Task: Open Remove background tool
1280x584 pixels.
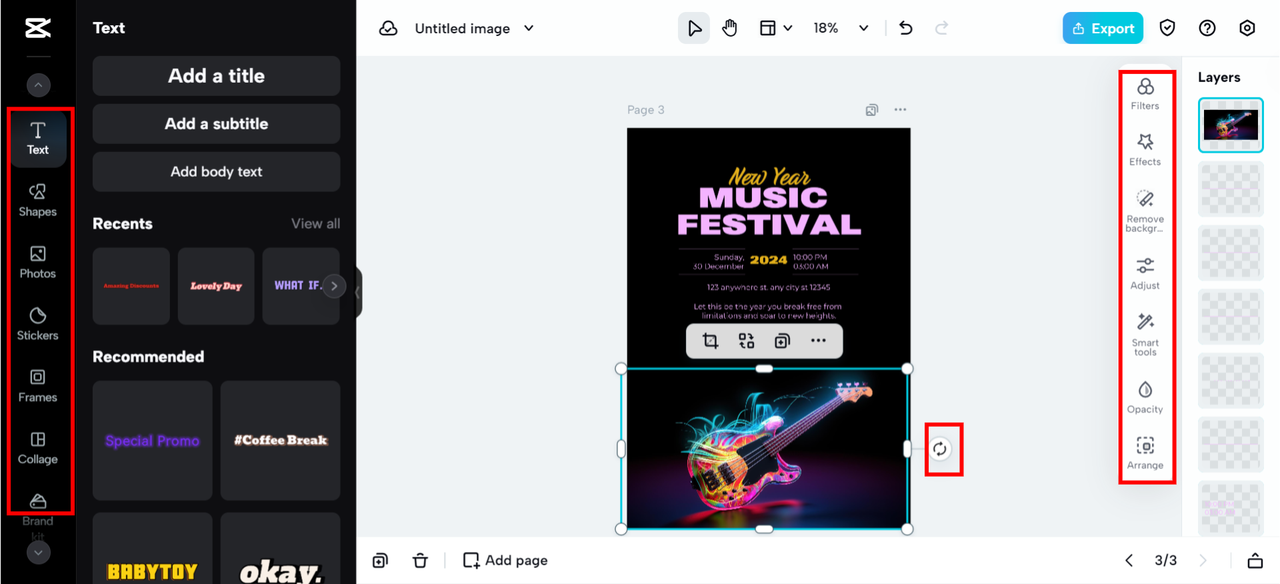Action: [x=1145, y=211]
